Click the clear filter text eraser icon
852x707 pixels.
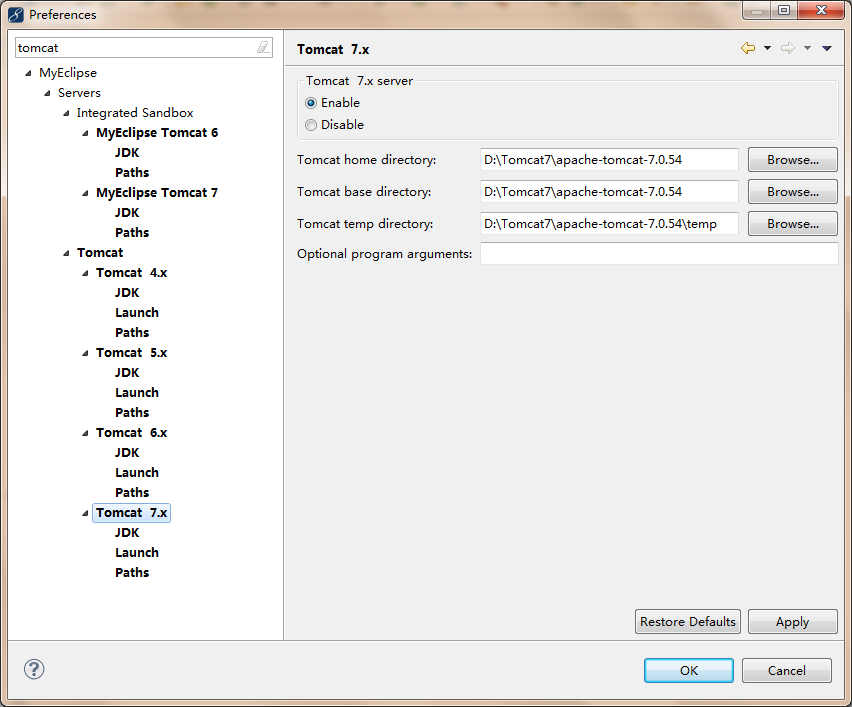tap(263, 47)
